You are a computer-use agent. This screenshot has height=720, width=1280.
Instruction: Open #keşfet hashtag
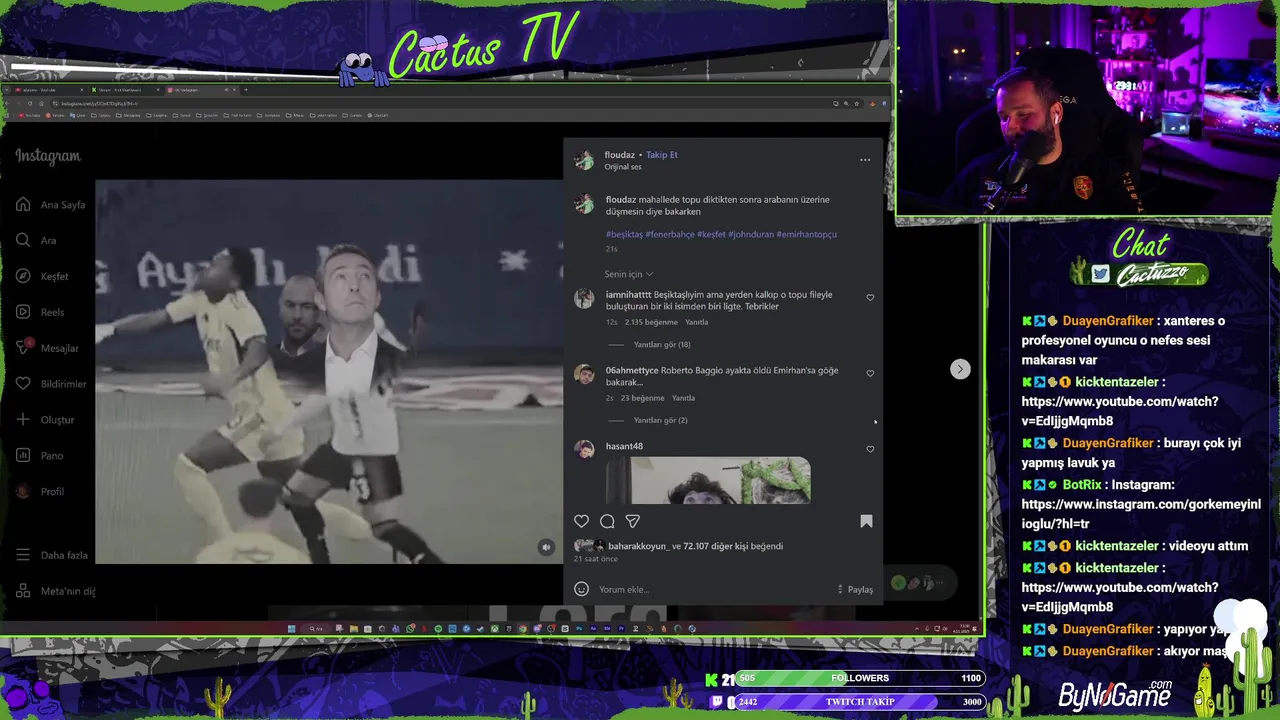[x=711, y=234]
